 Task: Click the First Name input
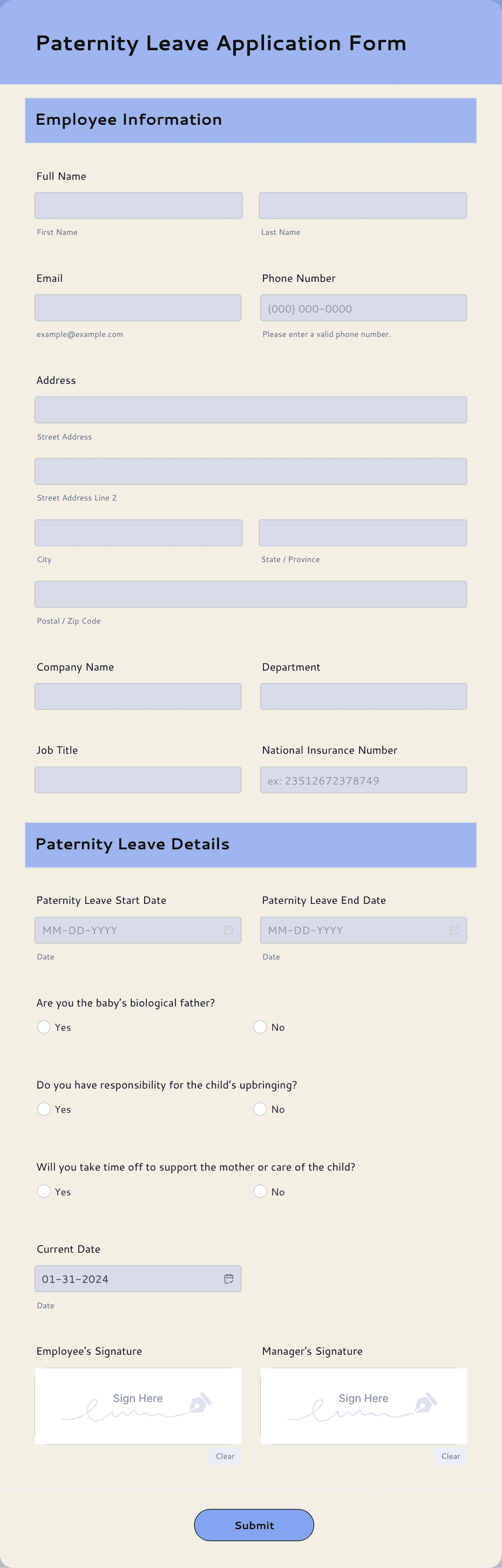coord(139,205)
